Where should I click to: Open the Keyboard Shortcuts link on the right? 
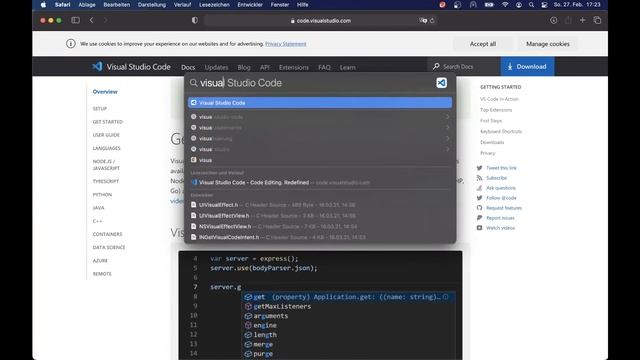[501, 131]
